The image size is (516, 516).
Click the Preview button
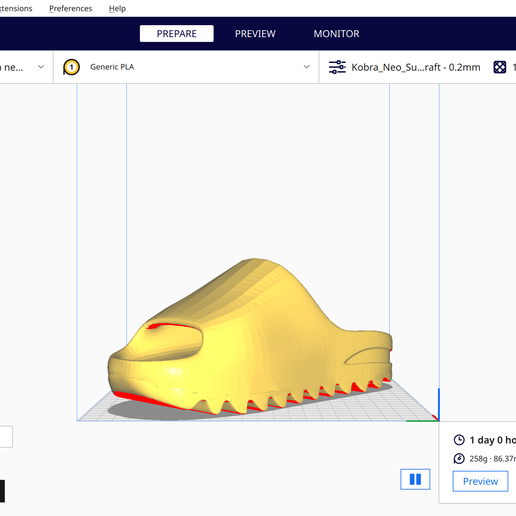pos(480,481)
